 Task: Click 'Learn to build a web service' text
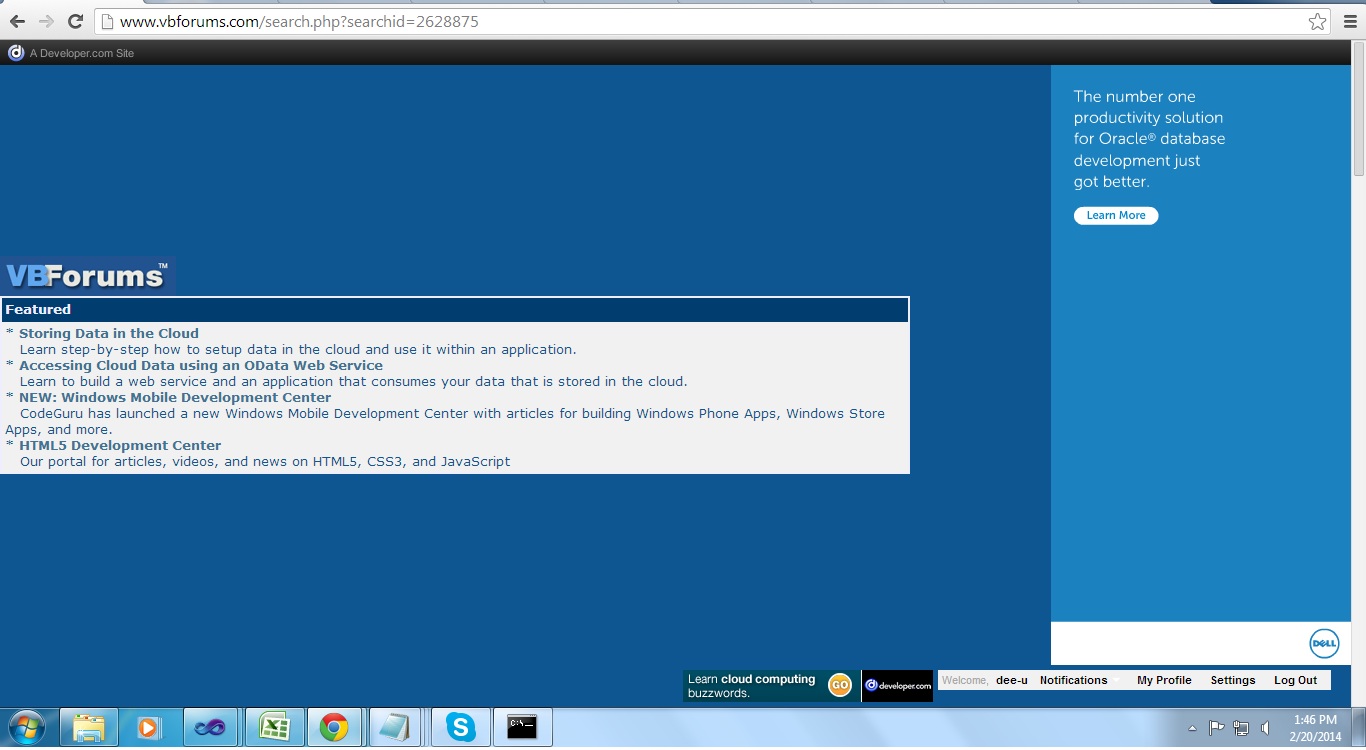tap(354, 381)
